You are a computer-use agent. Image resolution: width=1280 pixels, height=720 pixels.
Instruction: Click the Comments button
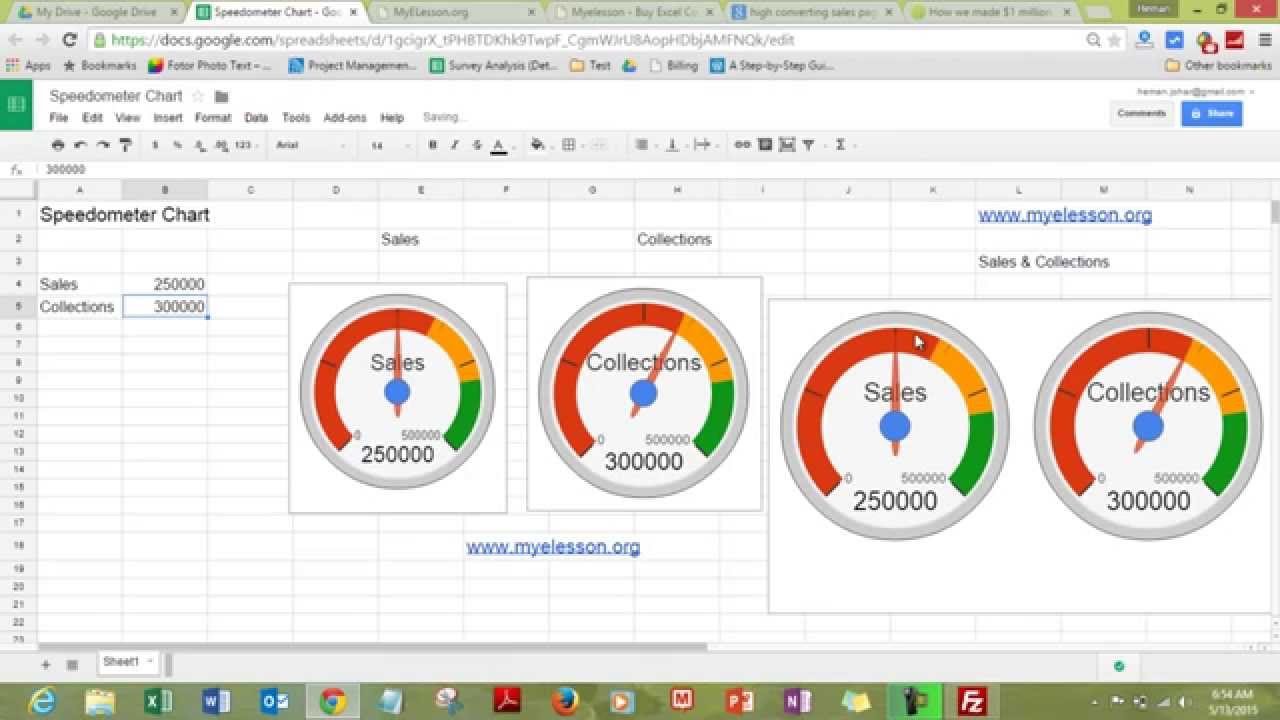(1142, 113)
